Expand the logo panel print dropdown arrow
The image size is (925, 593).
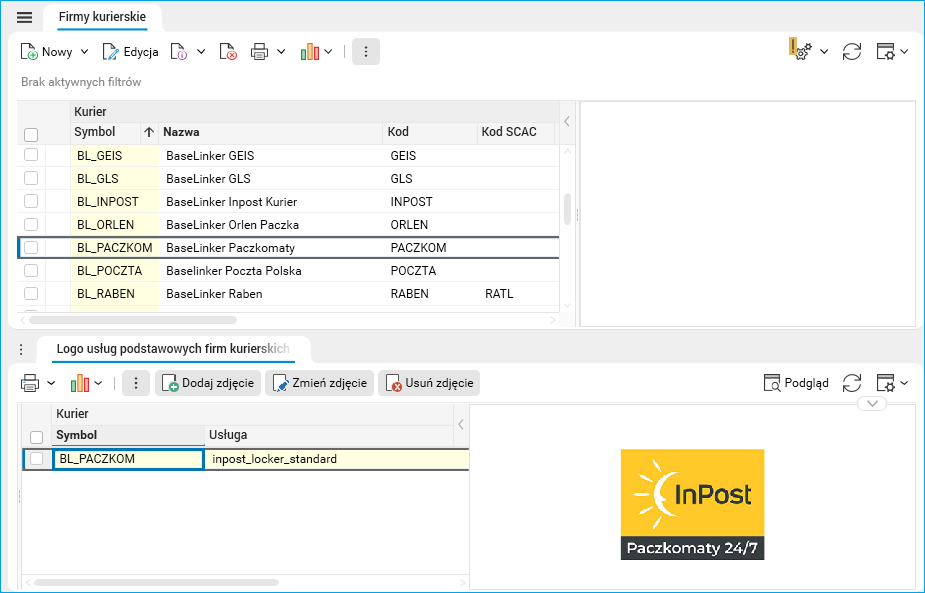51,383
